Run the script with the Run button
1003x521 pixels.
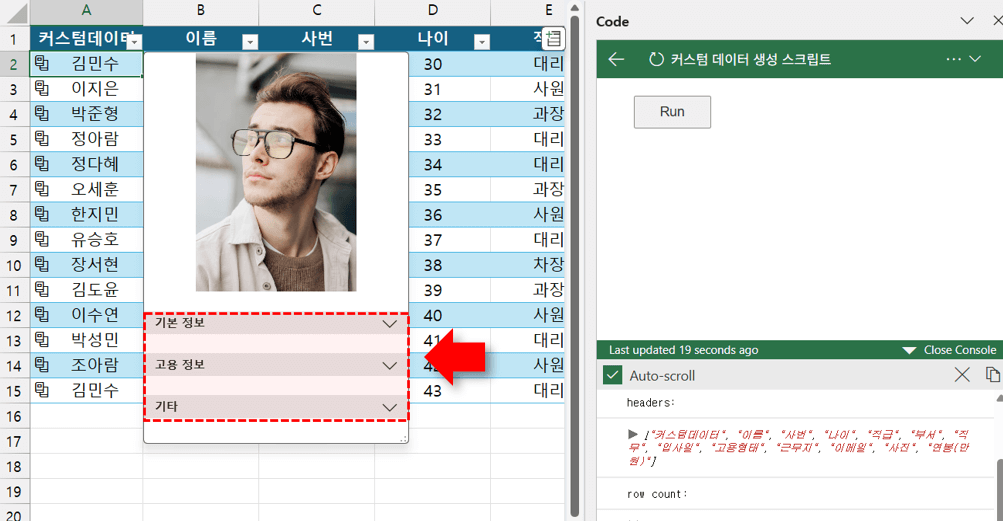(x=672, y=112)
